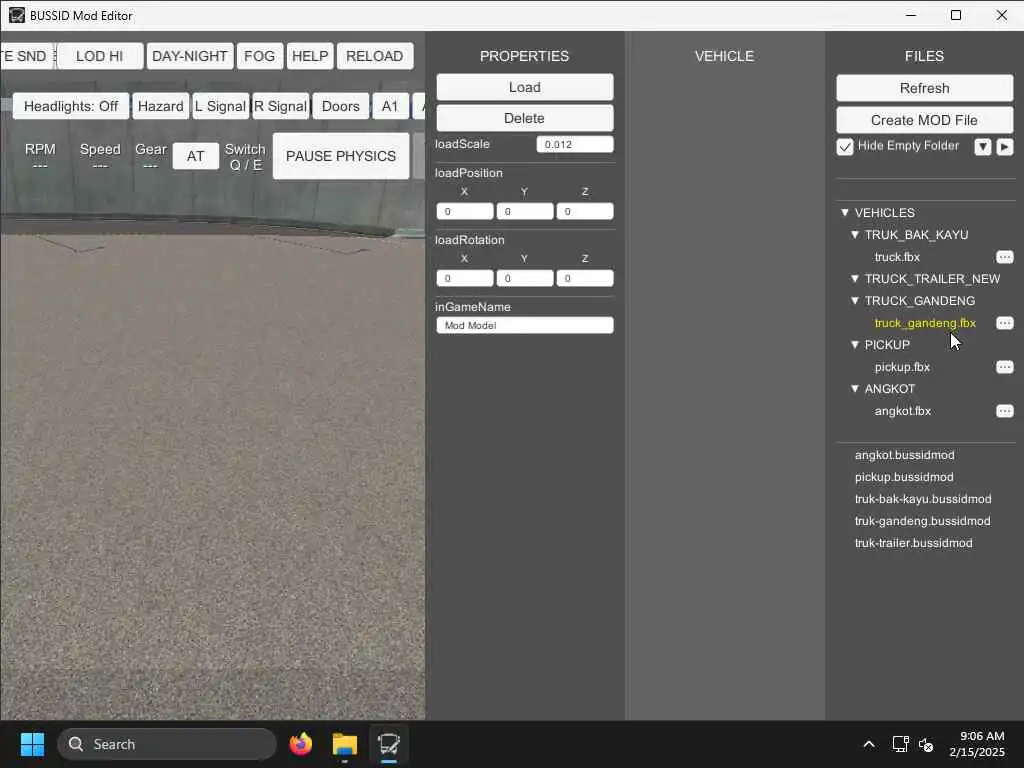Select pickup.fbx file
The height and width of the screenshot is (768, 1024).
pos(902,367)
